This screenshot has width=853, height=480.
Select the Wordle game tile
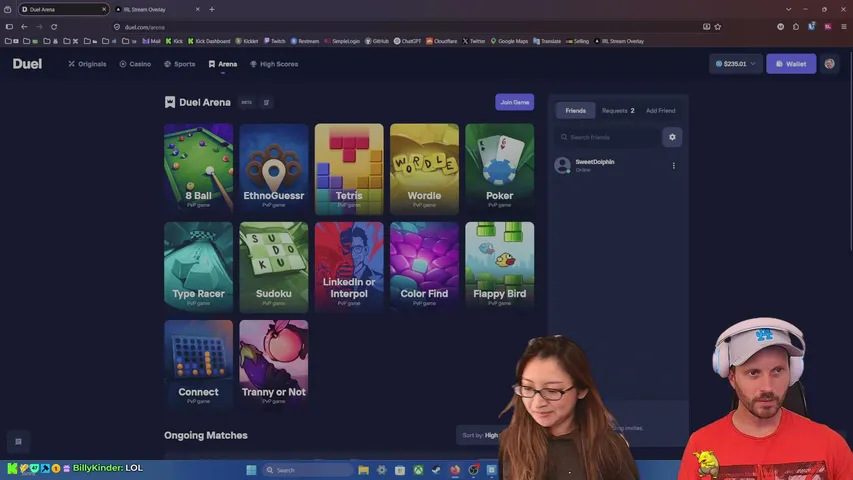click(424, 169)
